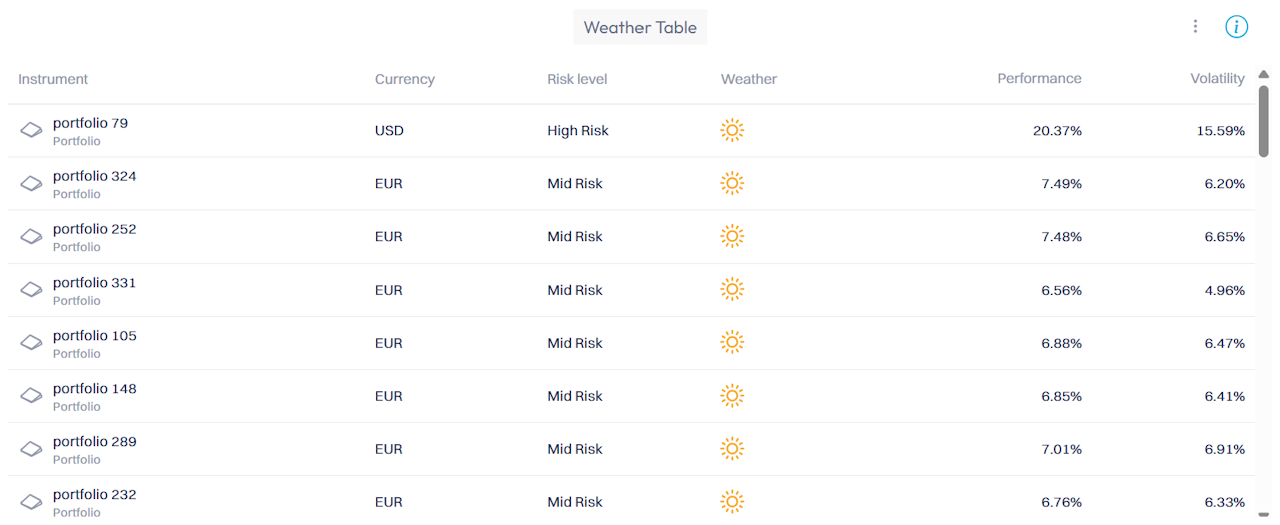Click the vertical scrollbar thumb
Image resolution: width=1280 pixels, height=525 pixels.
1263,121
